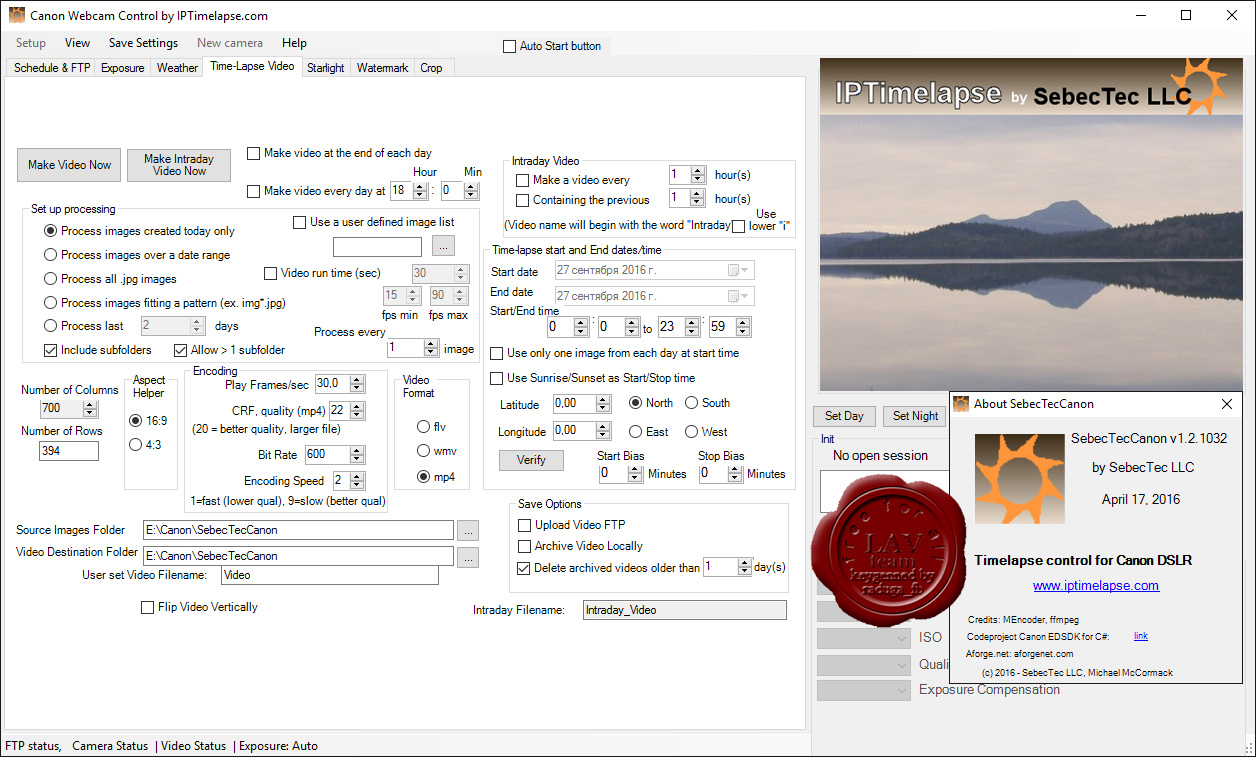
Task: Switch to Starlight tab
Action: click(x=326, y=68)
